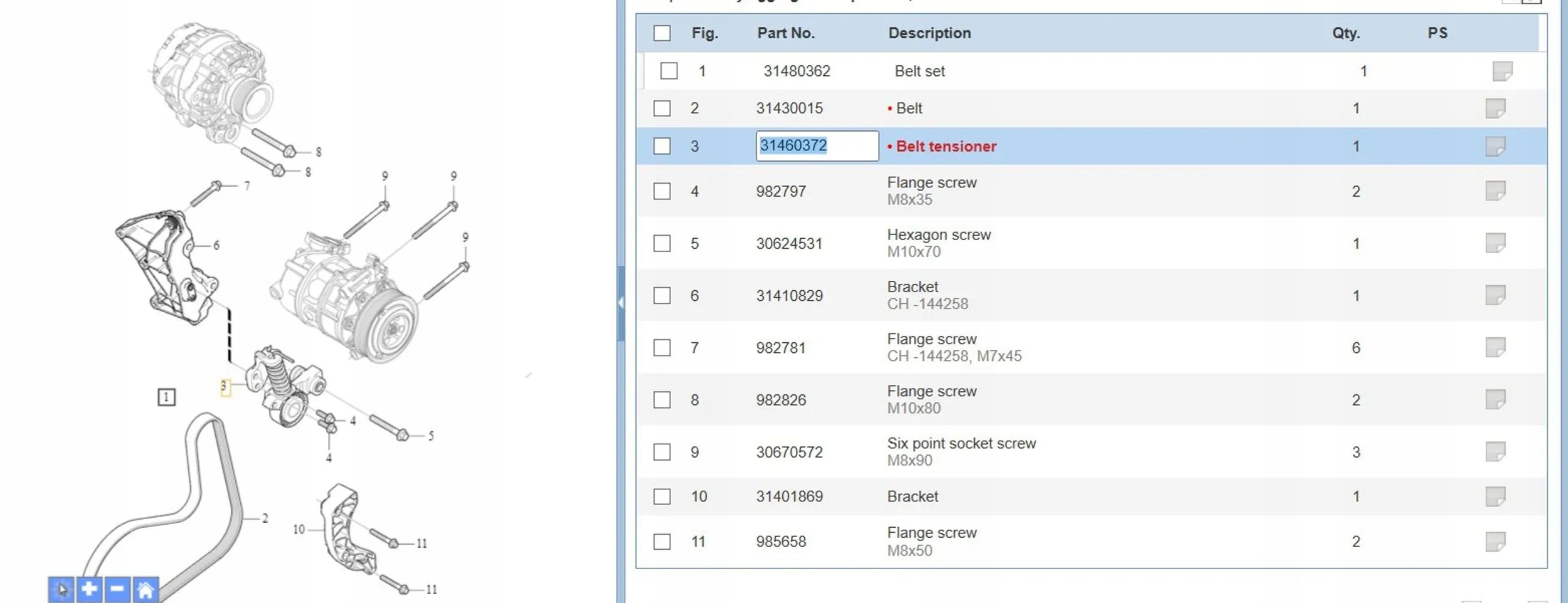Viewport: 1568px width, 603px height.
Task: Click part number 982826
Action: tap(781, 400)
